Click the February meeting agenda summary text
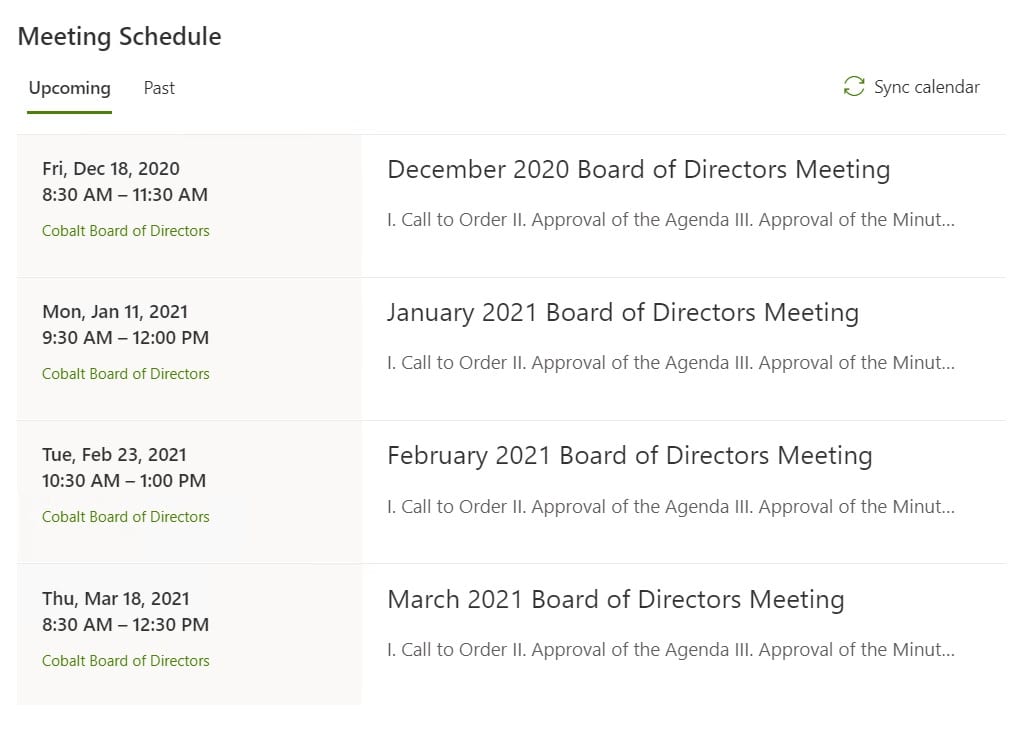Screen dimensions: 1022x742 [671, 507]
